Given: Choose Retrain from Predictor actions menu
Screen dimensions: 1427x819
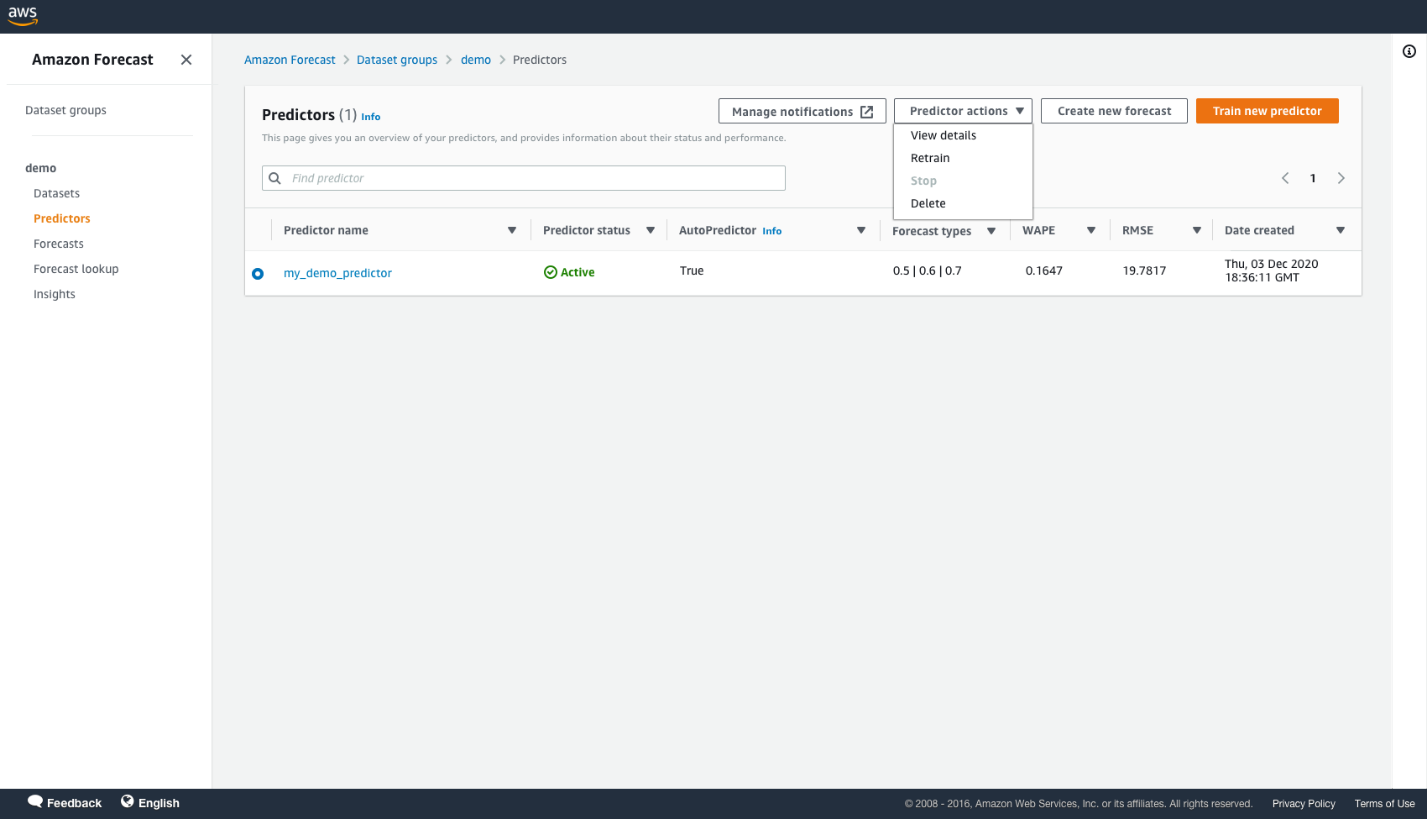Looking at the screenshot, I should pos(930,158).
